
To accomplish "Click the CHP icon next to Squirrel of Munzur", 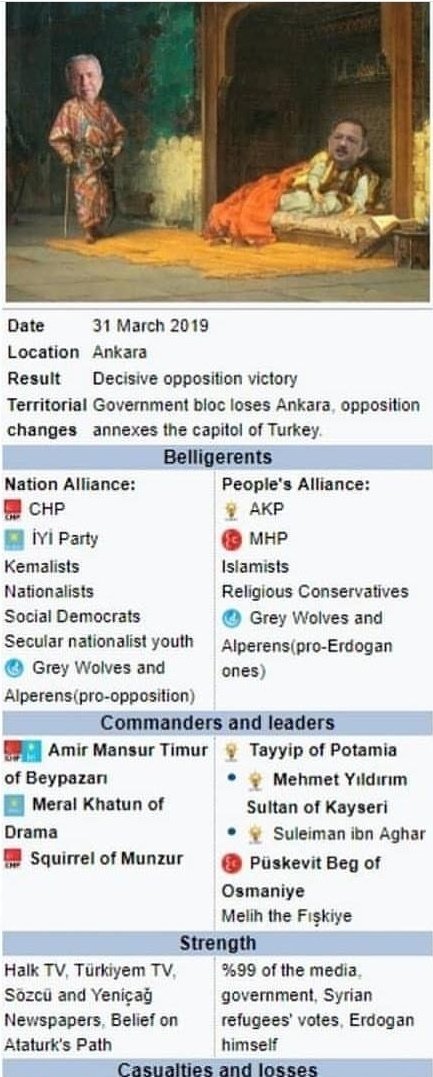I will [13, 858].
